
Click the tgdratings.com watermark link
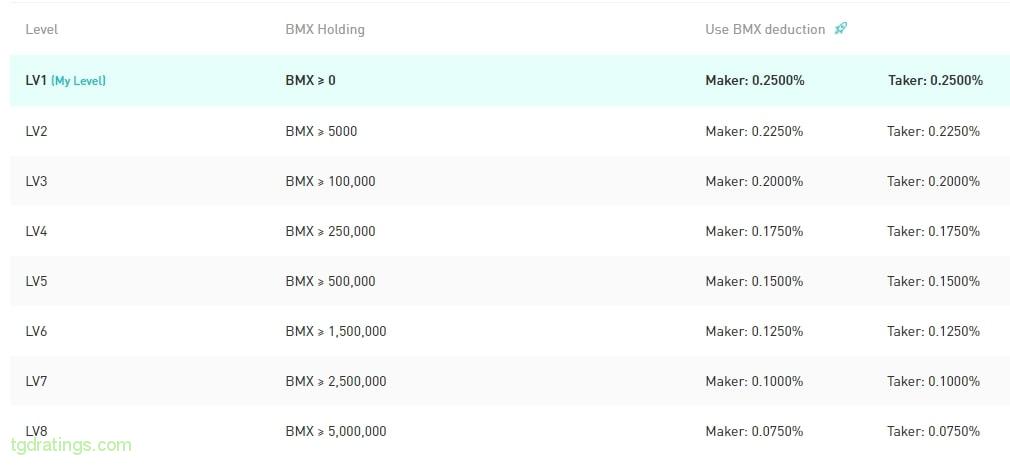[x=71, y=445]
